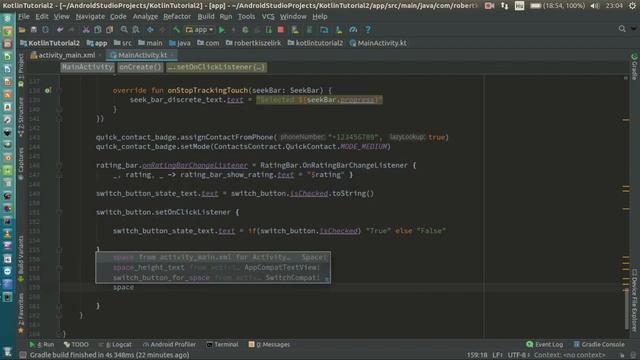The width and height of the screenshot is (640, 360).
Task: Click the MainActivity breadcrumb
Action: tap(87, 67)
